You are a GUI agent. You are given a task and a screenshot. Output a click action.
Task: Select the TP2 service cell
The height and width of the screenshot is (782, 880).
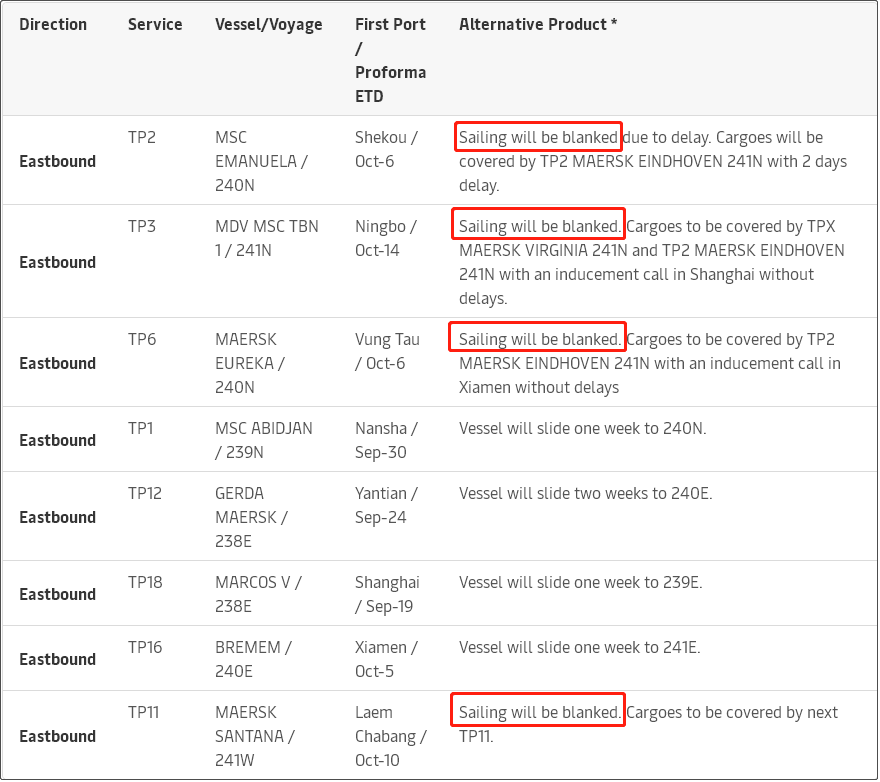pyautogui.click(x=142, y=137)
